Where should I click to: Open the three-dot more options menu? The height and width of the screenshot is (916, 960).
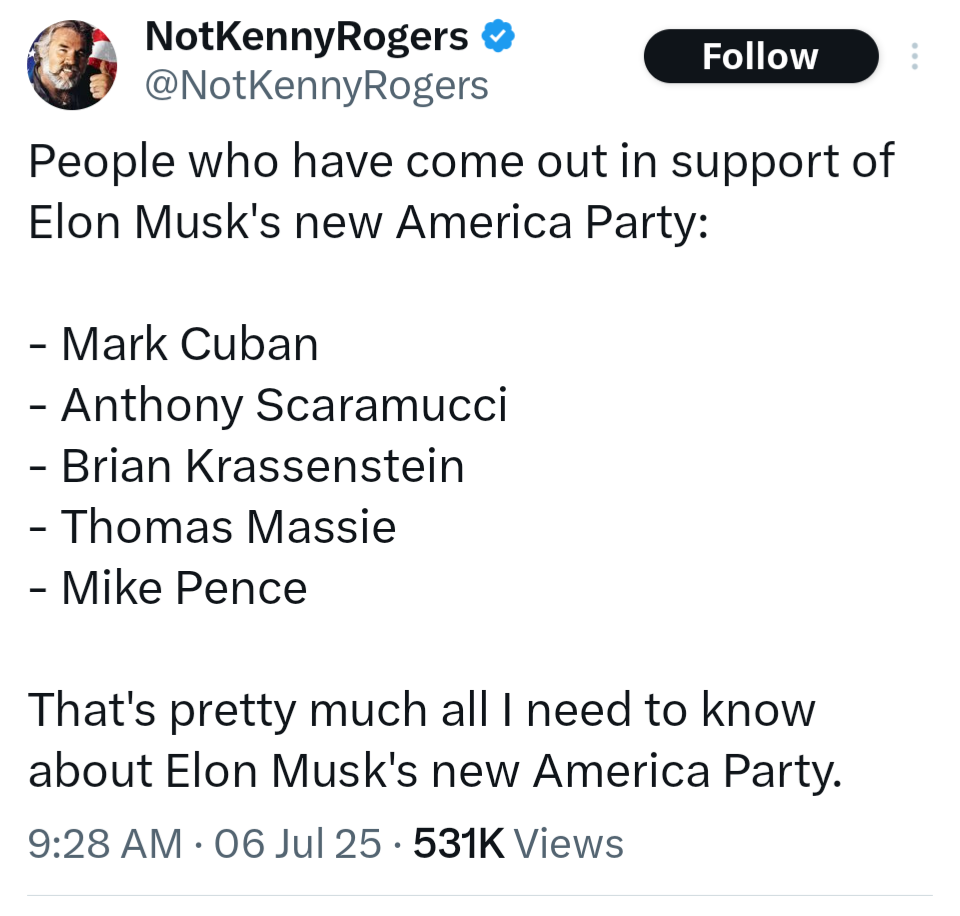914,56
